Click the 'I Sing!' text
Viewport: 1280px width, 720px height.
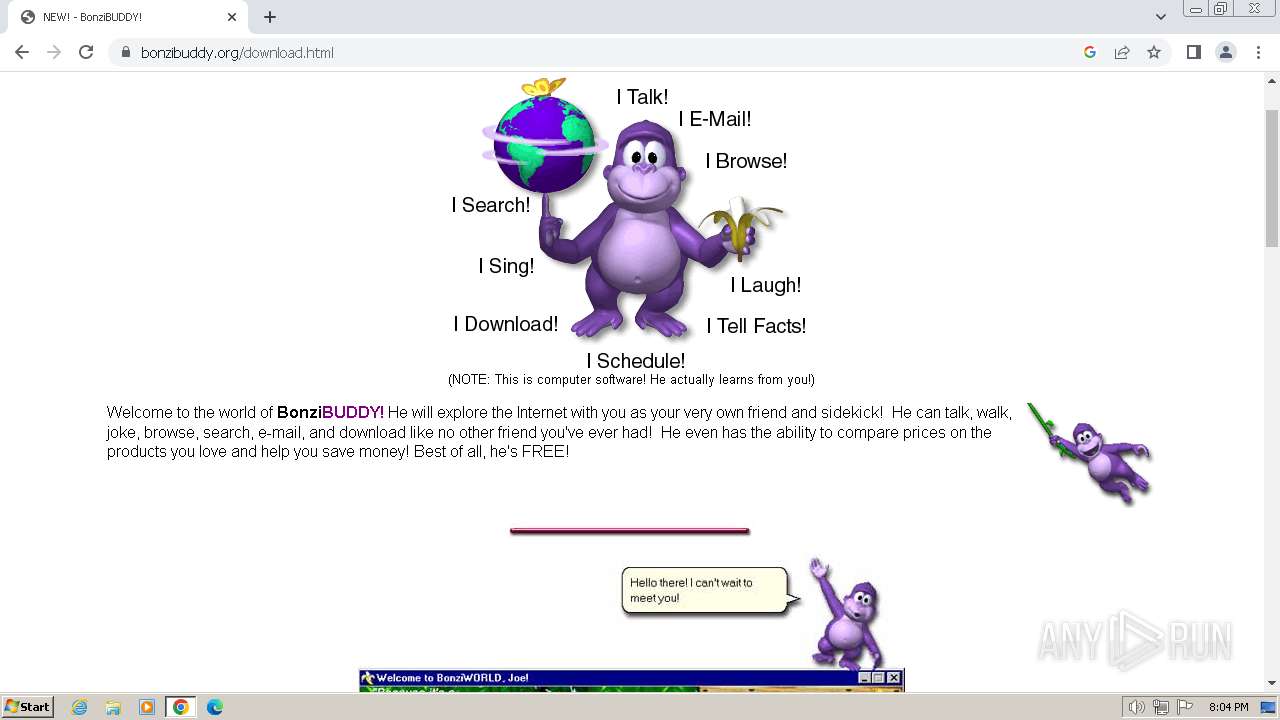coord(506,266)
